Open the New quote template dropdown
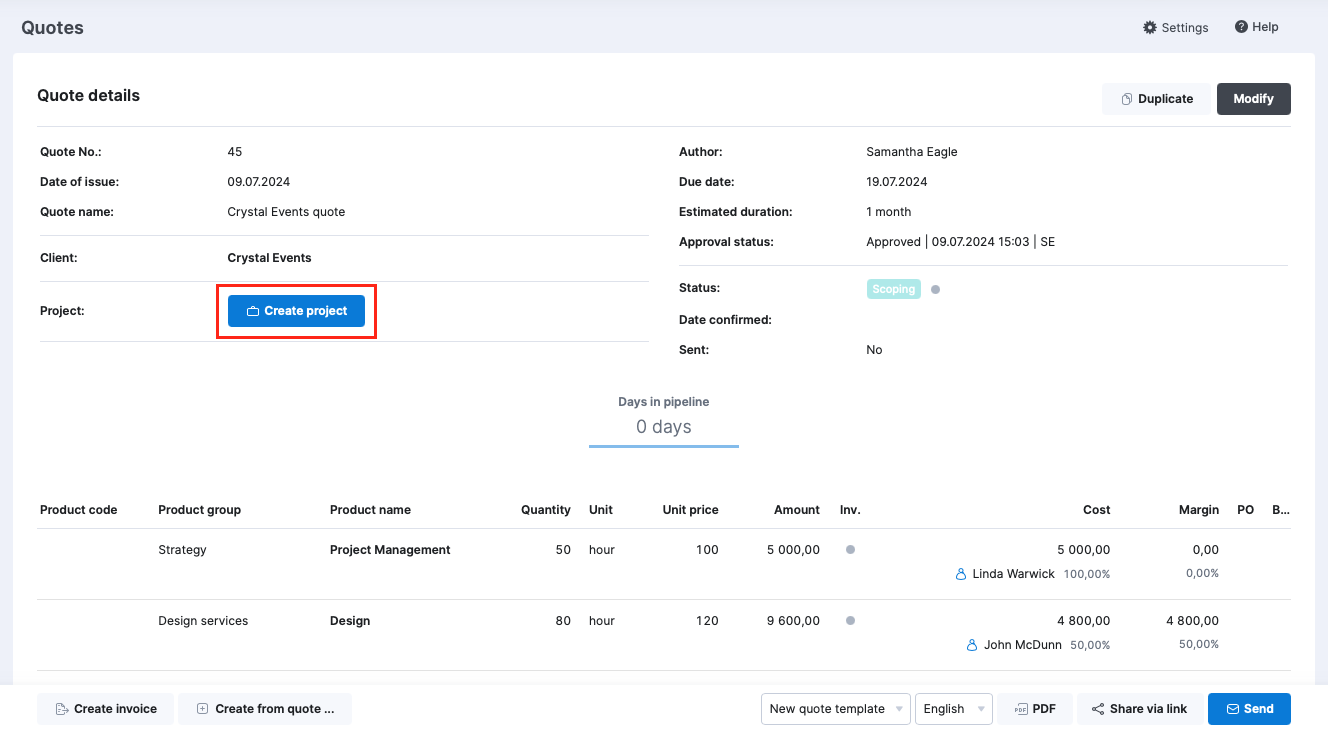Viewport: 1328px width, 731px height. point(836,709)
